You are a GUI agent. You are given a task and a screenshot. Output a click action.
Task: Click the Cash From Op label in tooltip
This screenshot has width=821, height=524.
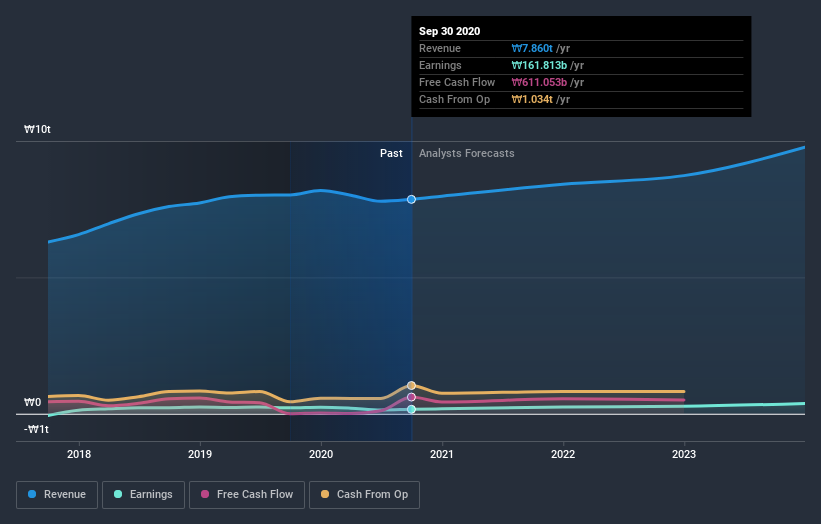point(454,99)
